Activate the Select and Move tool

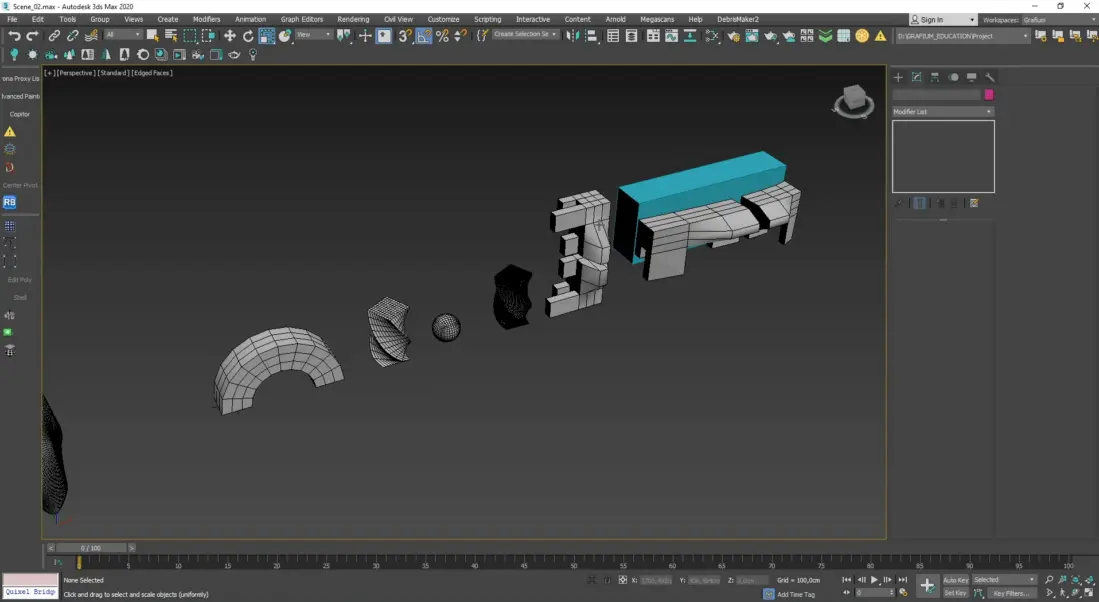(x=229, y=36)
